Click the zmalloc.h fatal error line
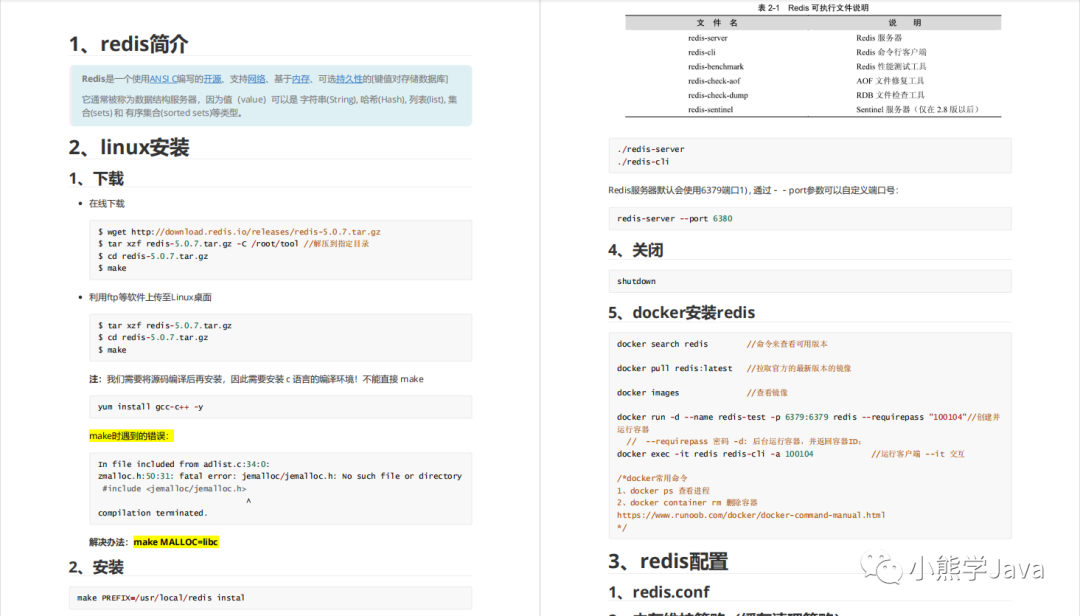This screenshot has width=1080, height=616. tap(280, 476)
